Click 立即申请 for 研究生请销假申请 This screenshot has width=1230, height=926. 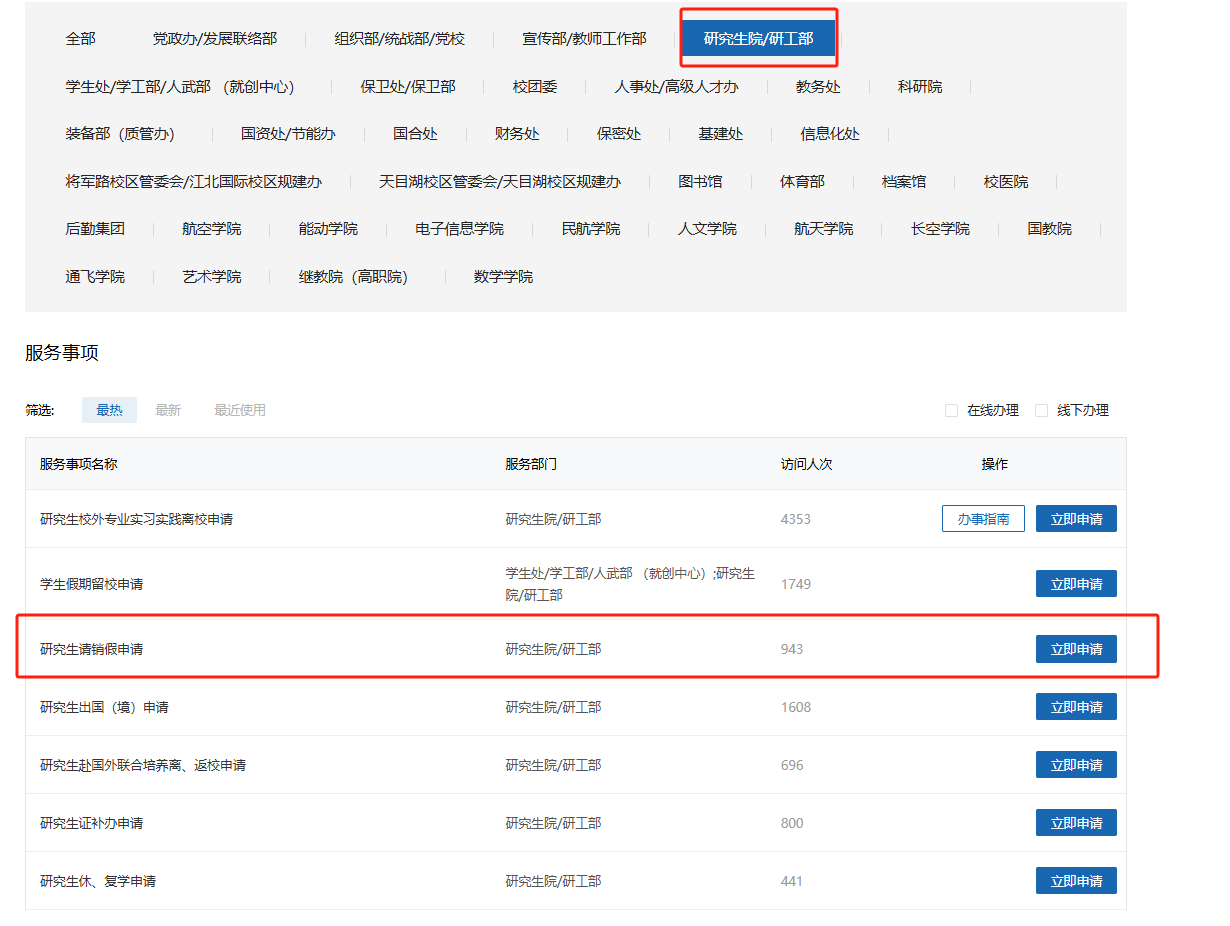pos(1076,649)
